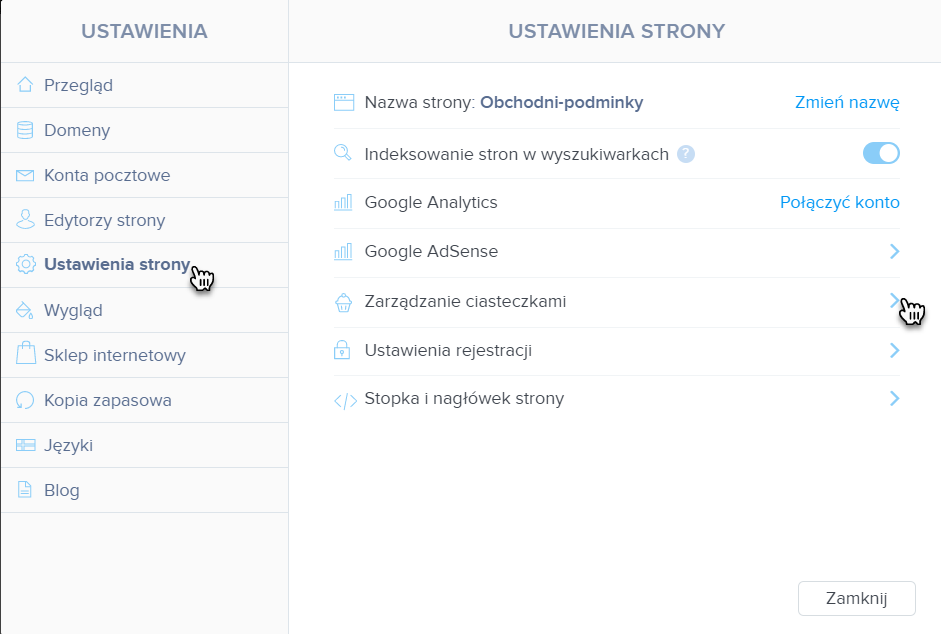Click Połączyć konto for Google Analytics
This screenshot has height=634, width=941.
[x=840, y=202]
